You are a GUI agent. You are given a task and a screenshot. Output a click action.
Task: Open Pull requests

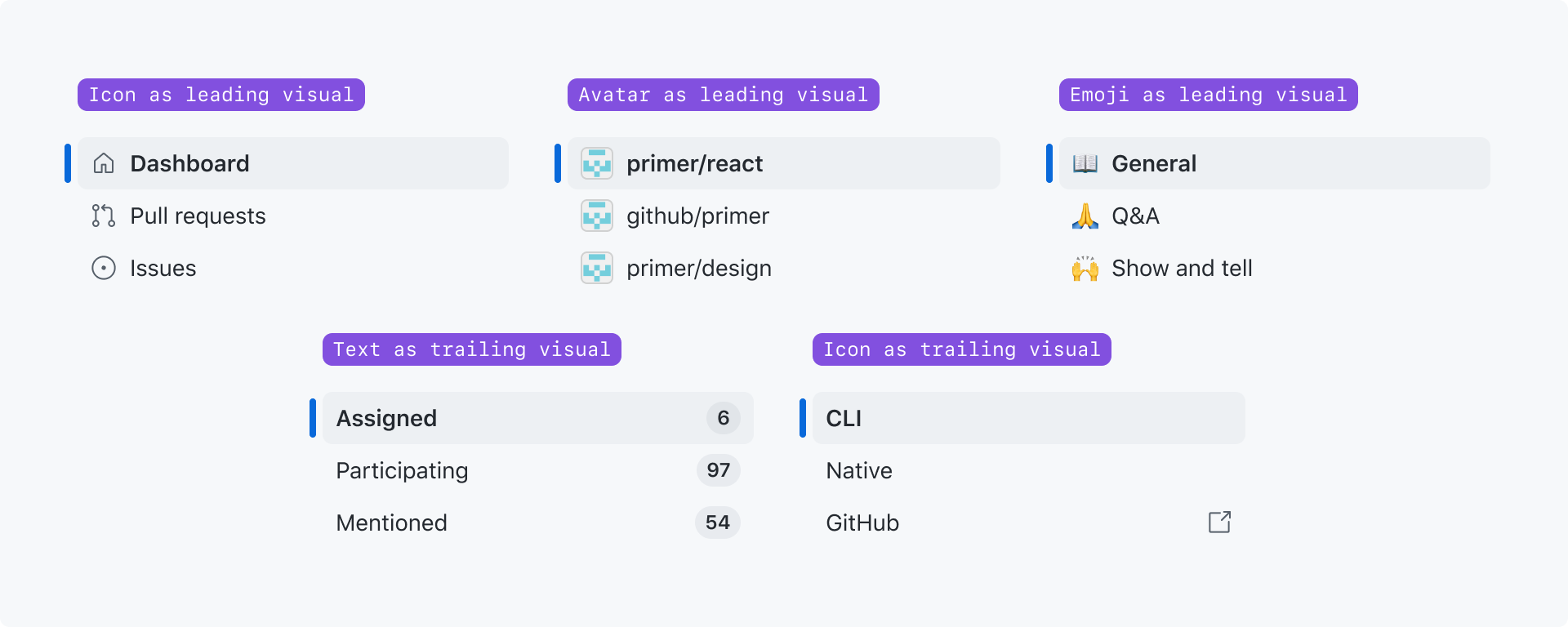(293, 216)
